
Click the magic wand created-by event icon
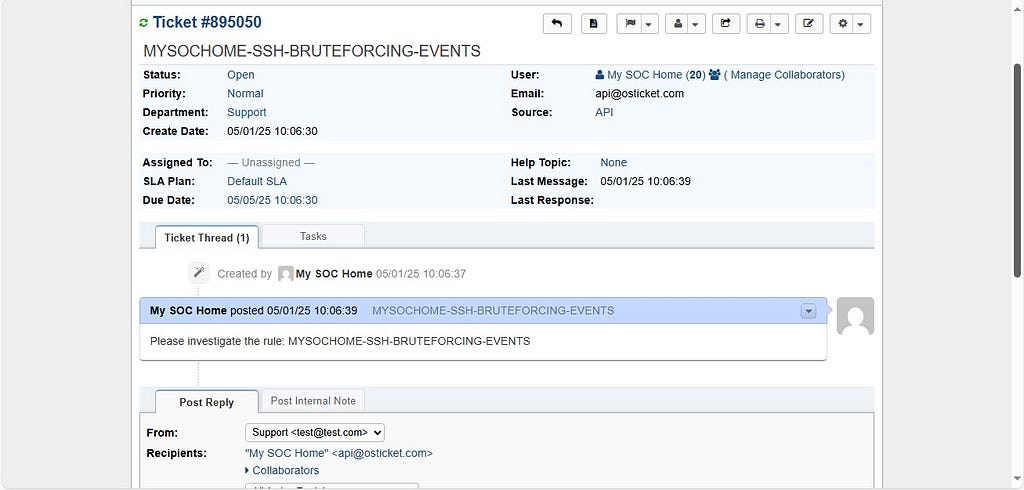point(199,272)
